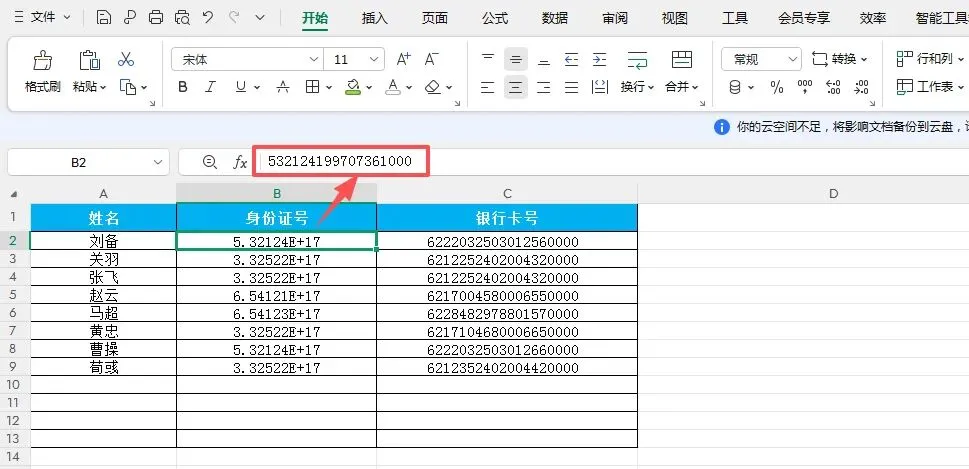Viewport: 969px width, 469px height.
Task: Select row 5 header
Action: pyautogui.click(x=14, y=295)
